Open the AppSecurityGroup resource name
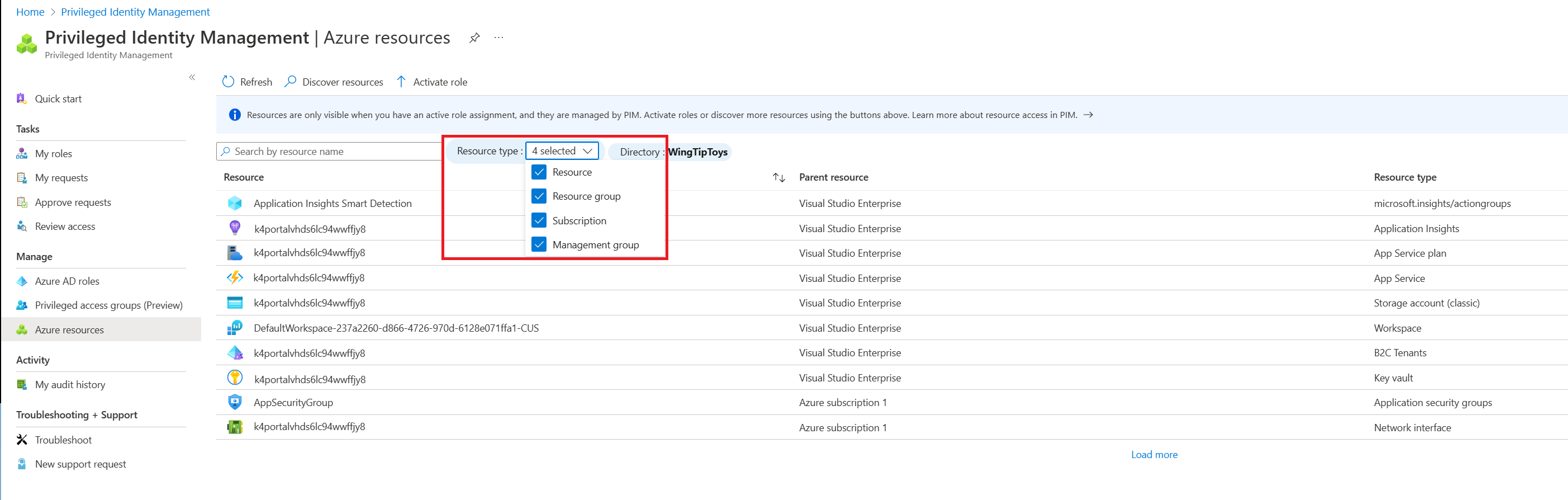Viewport: 1568px width, 500px height. 293,403
